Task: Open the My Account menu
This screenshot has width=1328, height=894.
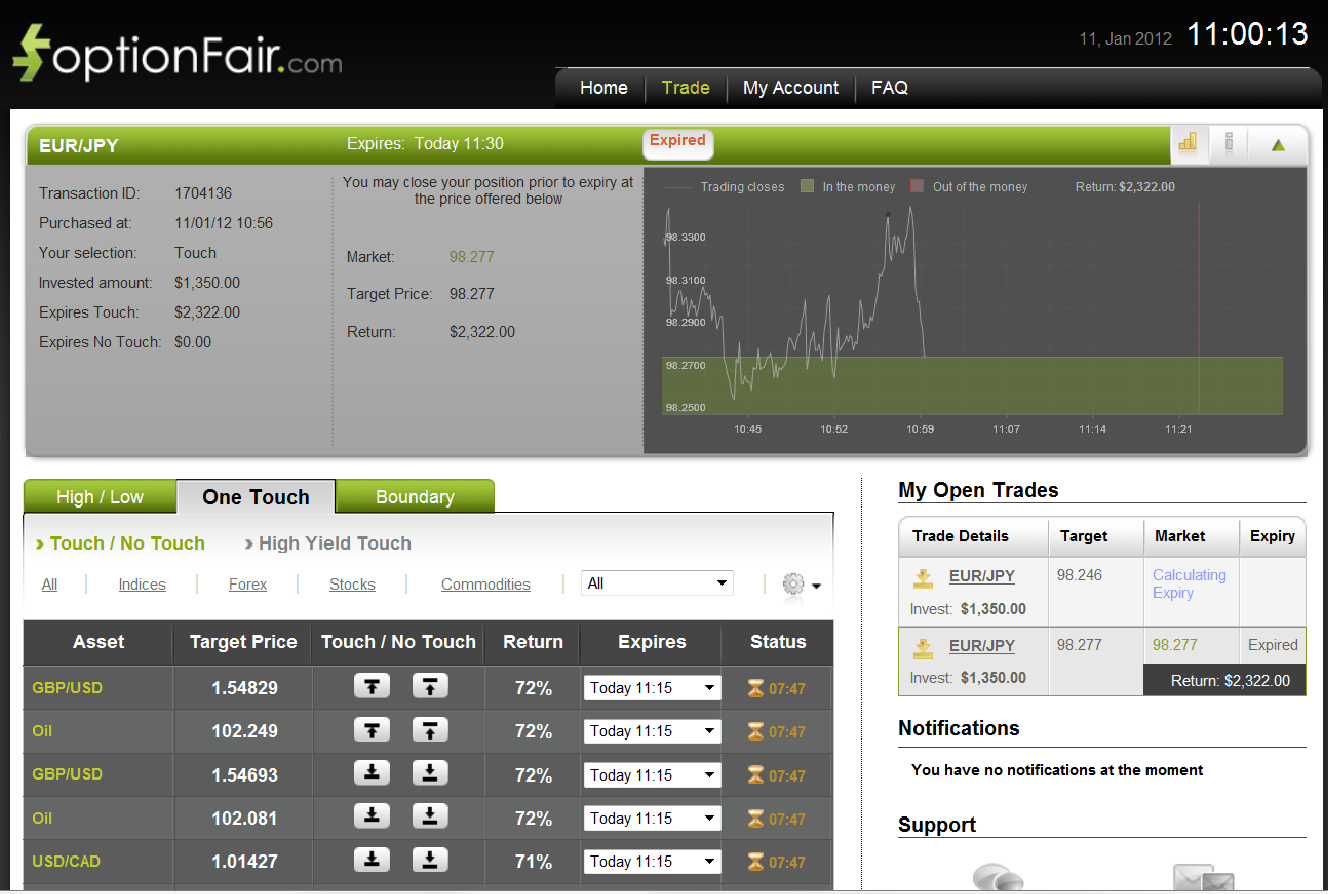Action: (790, 88)
